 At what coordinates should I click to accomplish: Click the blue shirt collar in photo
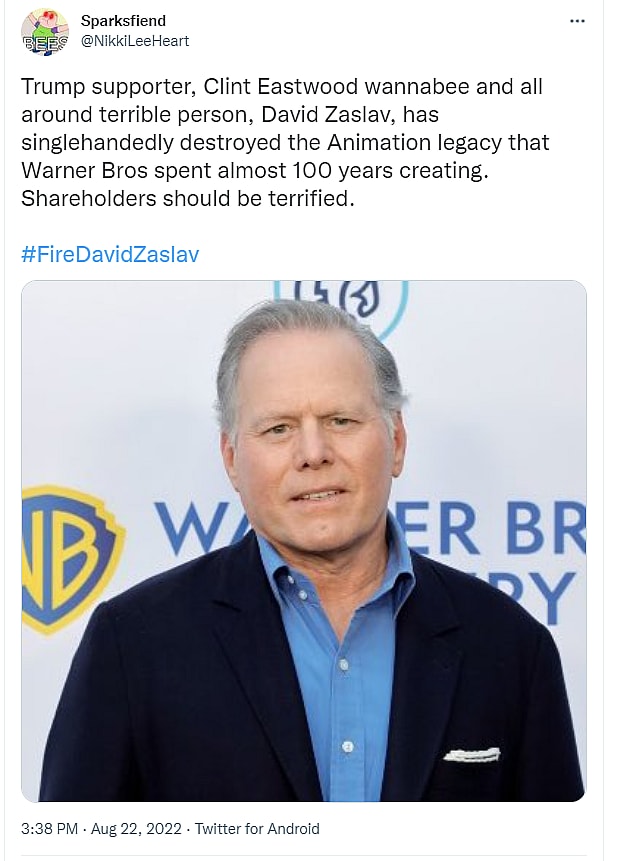pyautogui.click(x=290, y=568)
